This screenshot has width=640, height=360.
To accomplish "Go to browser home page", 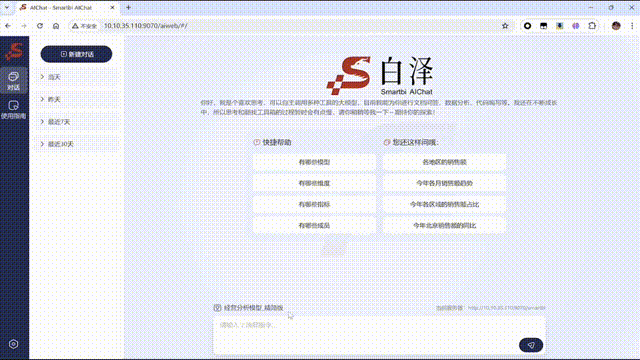I will click(56, 26).
